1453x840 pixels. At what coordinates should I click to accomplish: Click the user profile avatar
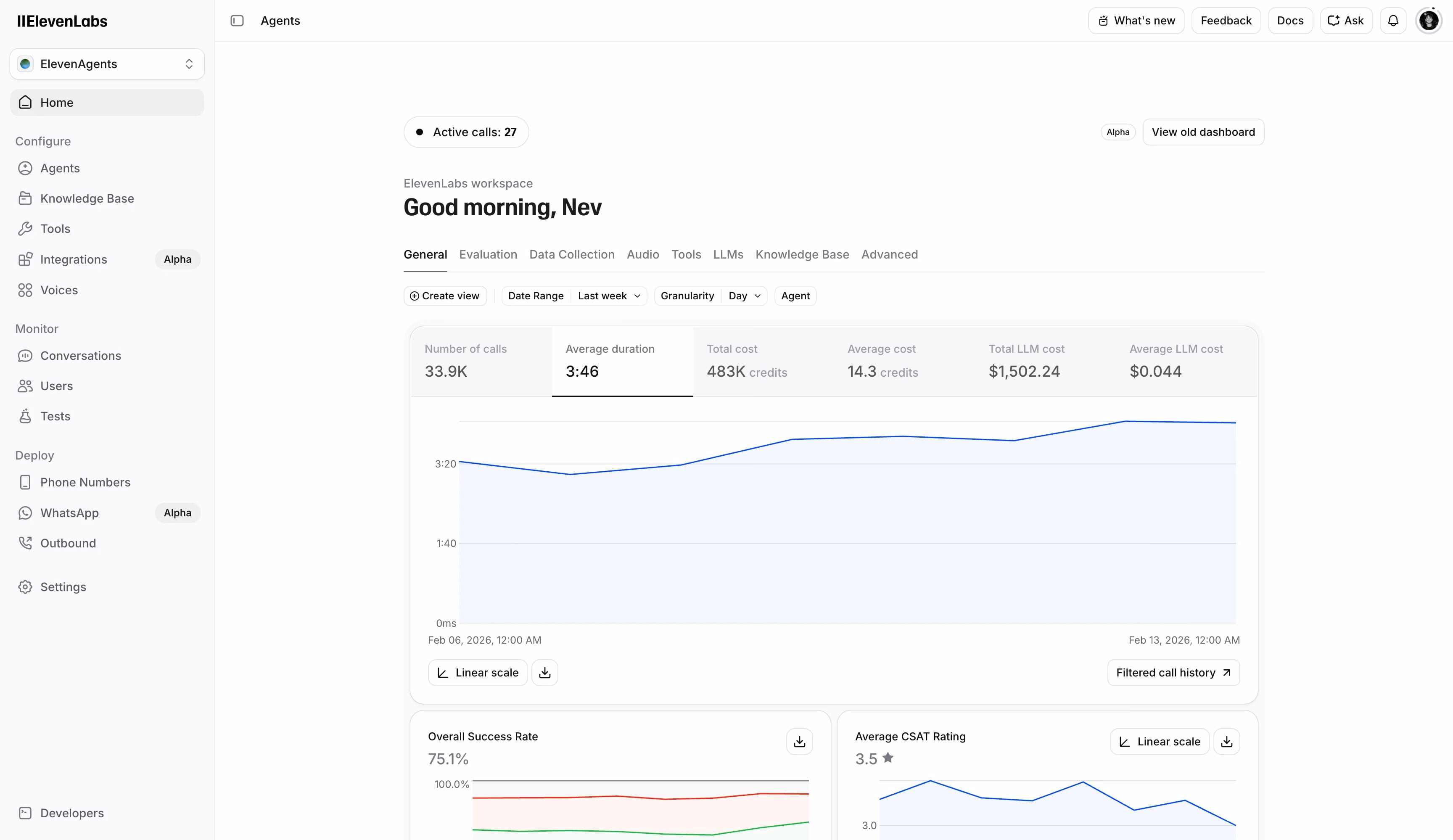point(1429,21)
